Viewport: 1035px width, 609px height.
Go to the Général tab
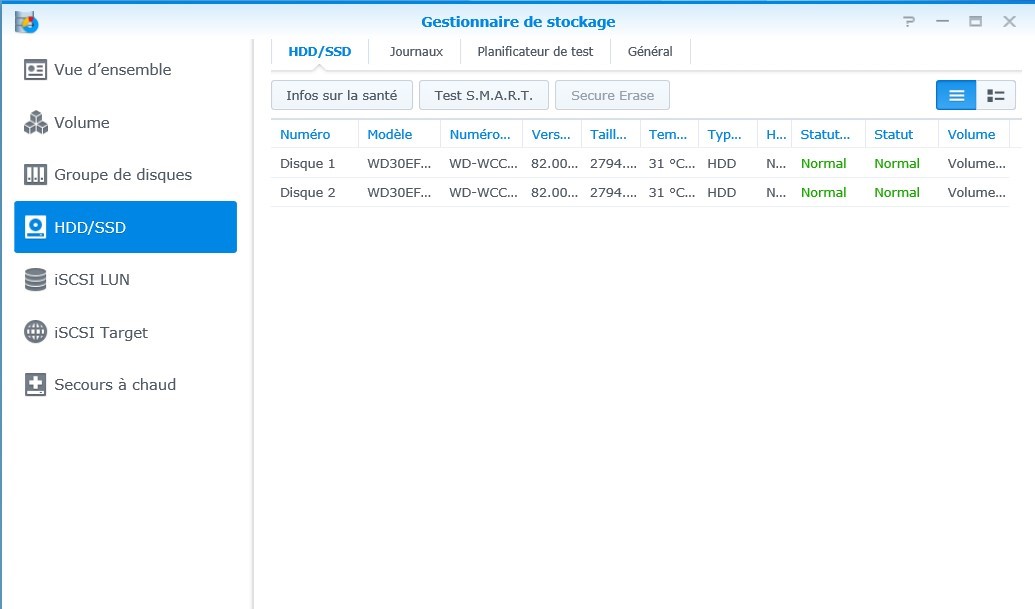tap(650, 51)
